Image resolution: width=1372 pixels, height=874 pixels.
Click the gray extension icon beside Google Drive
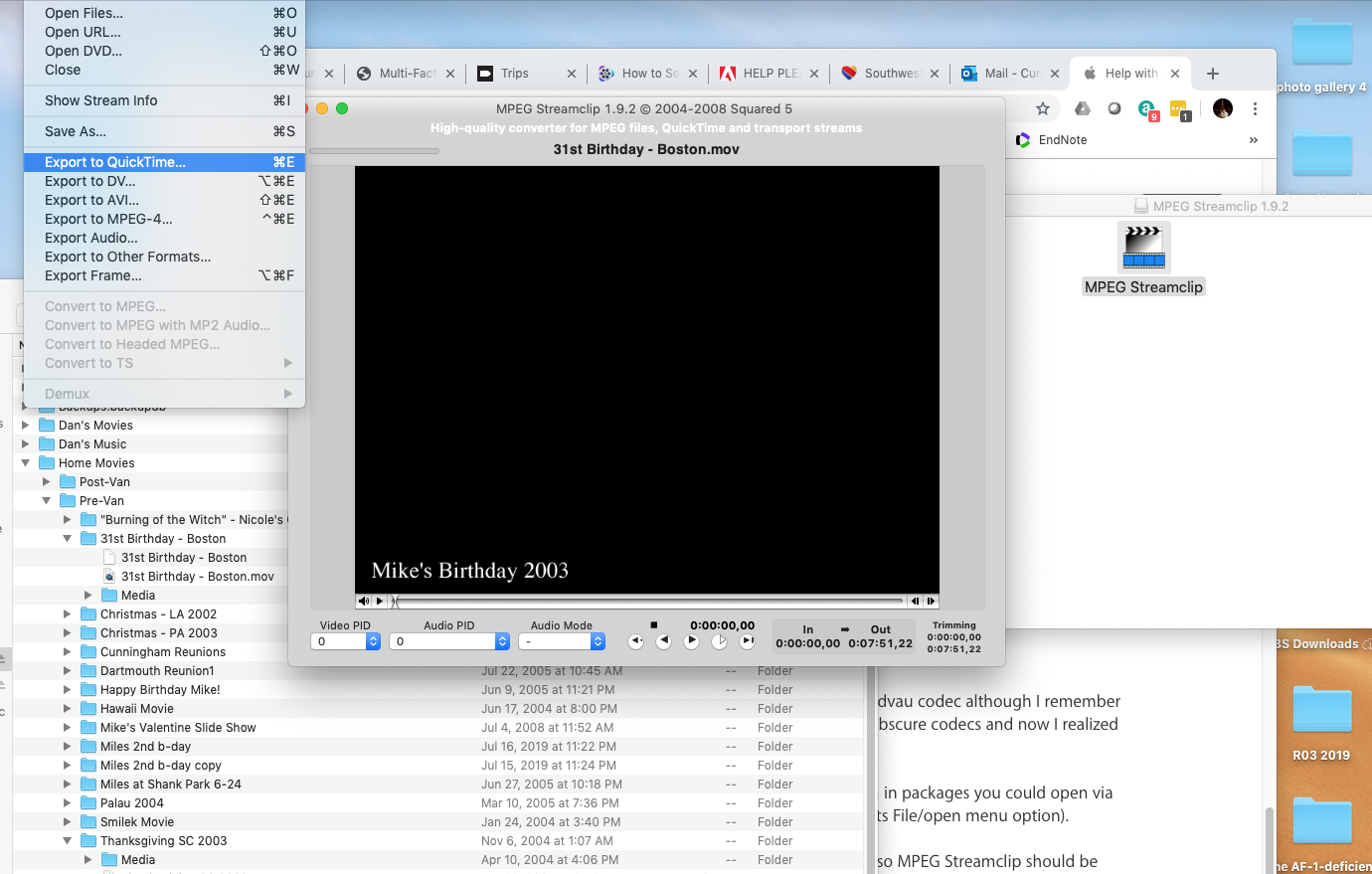[x=1115, y=108]
